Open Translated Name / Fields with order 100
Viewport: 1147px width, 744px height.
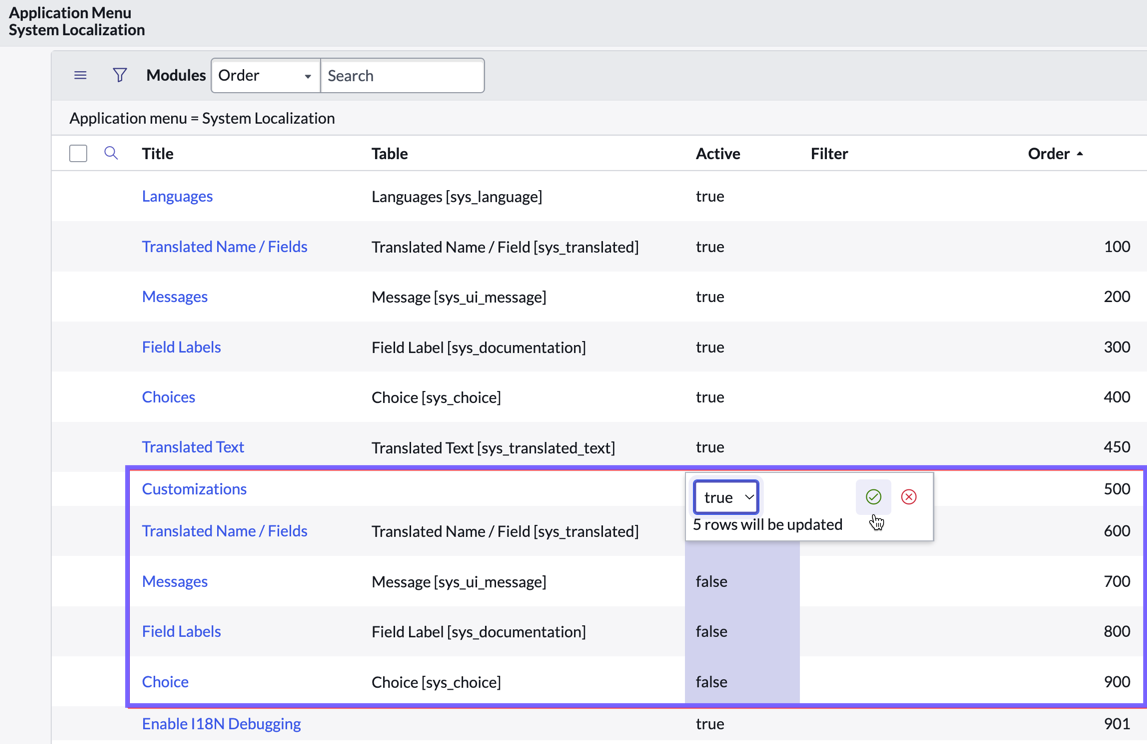pos(225,247)
